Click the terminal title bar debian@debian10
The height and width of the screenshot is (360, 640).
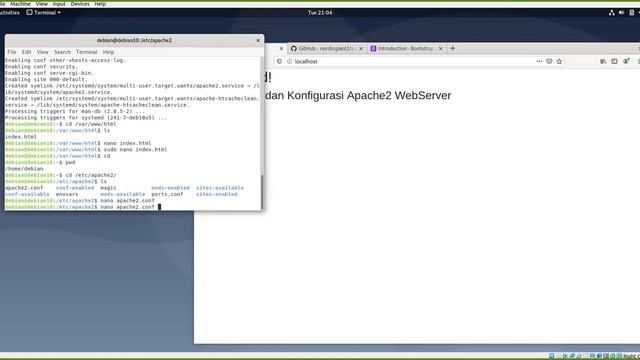[134, 40]
